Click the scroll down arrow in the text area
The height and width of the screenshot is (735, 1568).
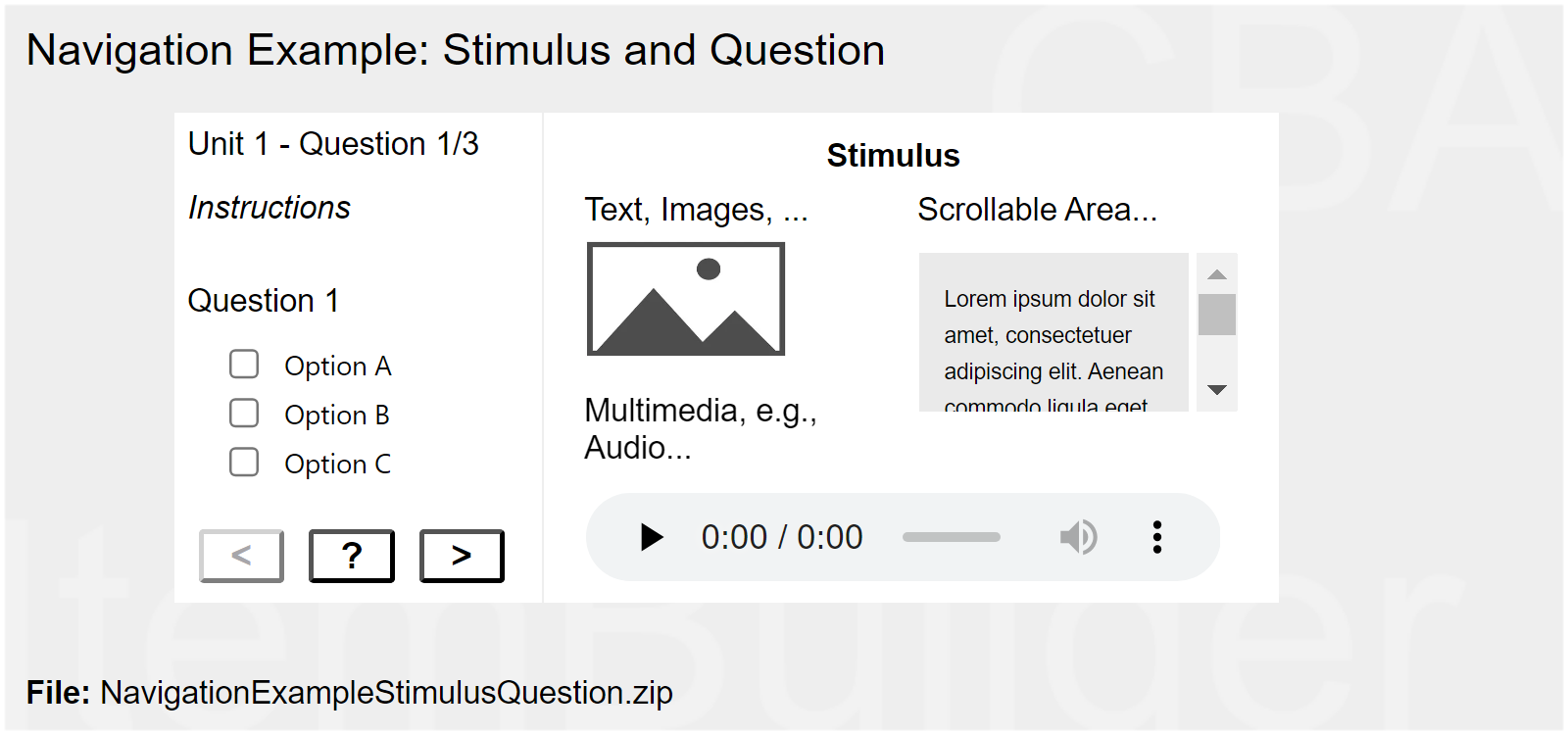coord(1217,390)
